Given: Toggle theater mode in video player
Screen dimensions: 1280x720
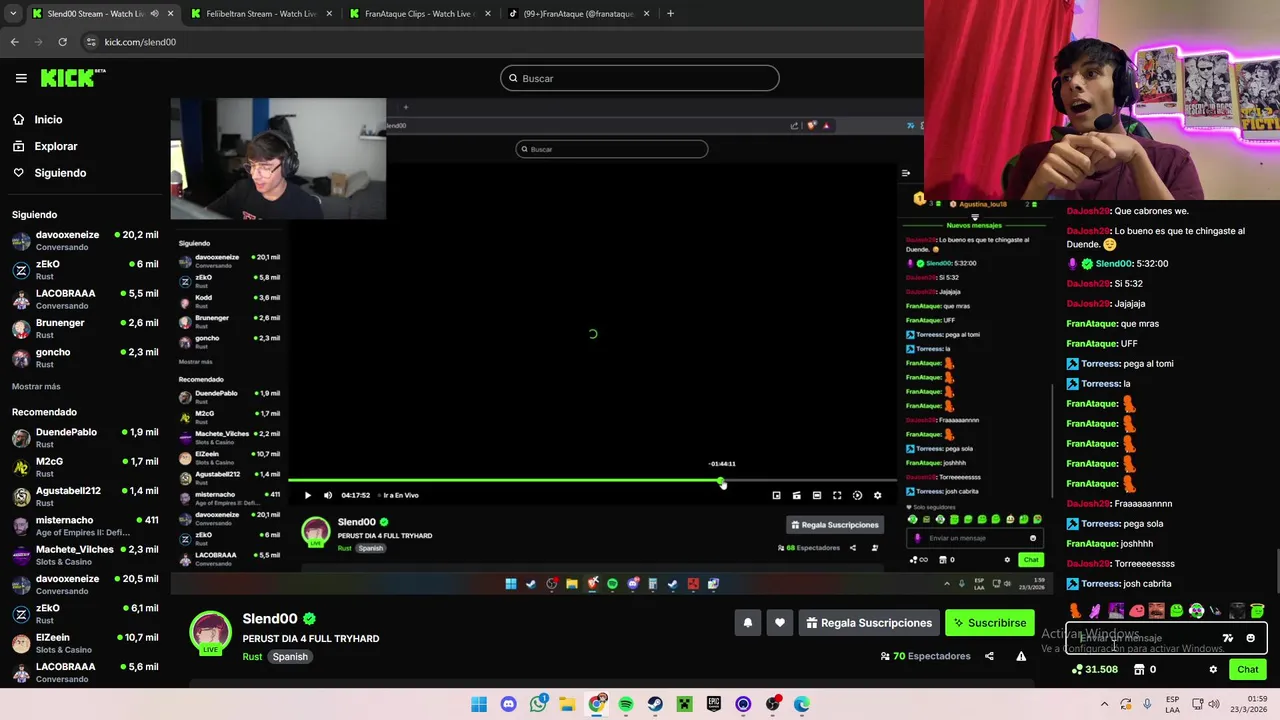Looking at the screenshot, I should click(x=816, y=495).
